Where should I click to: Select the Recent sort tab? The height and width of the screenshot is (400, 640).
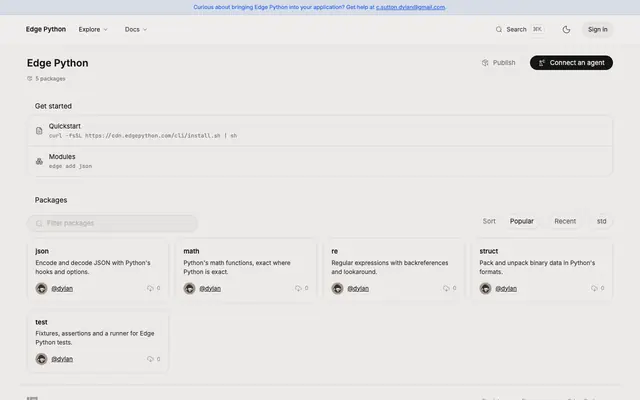(x=565, y=221)
